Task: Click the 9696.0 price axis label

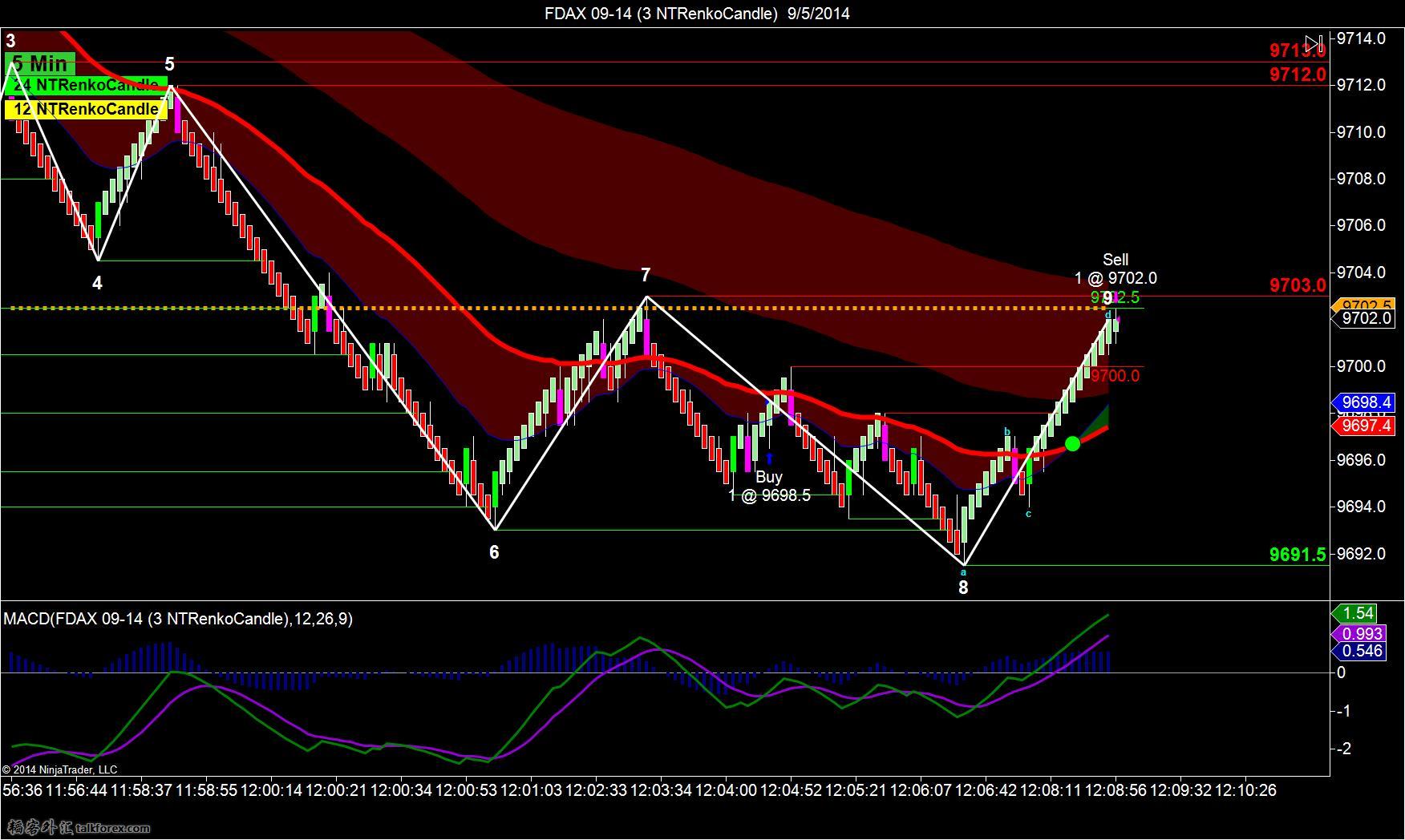Action: pos(1361,460)
